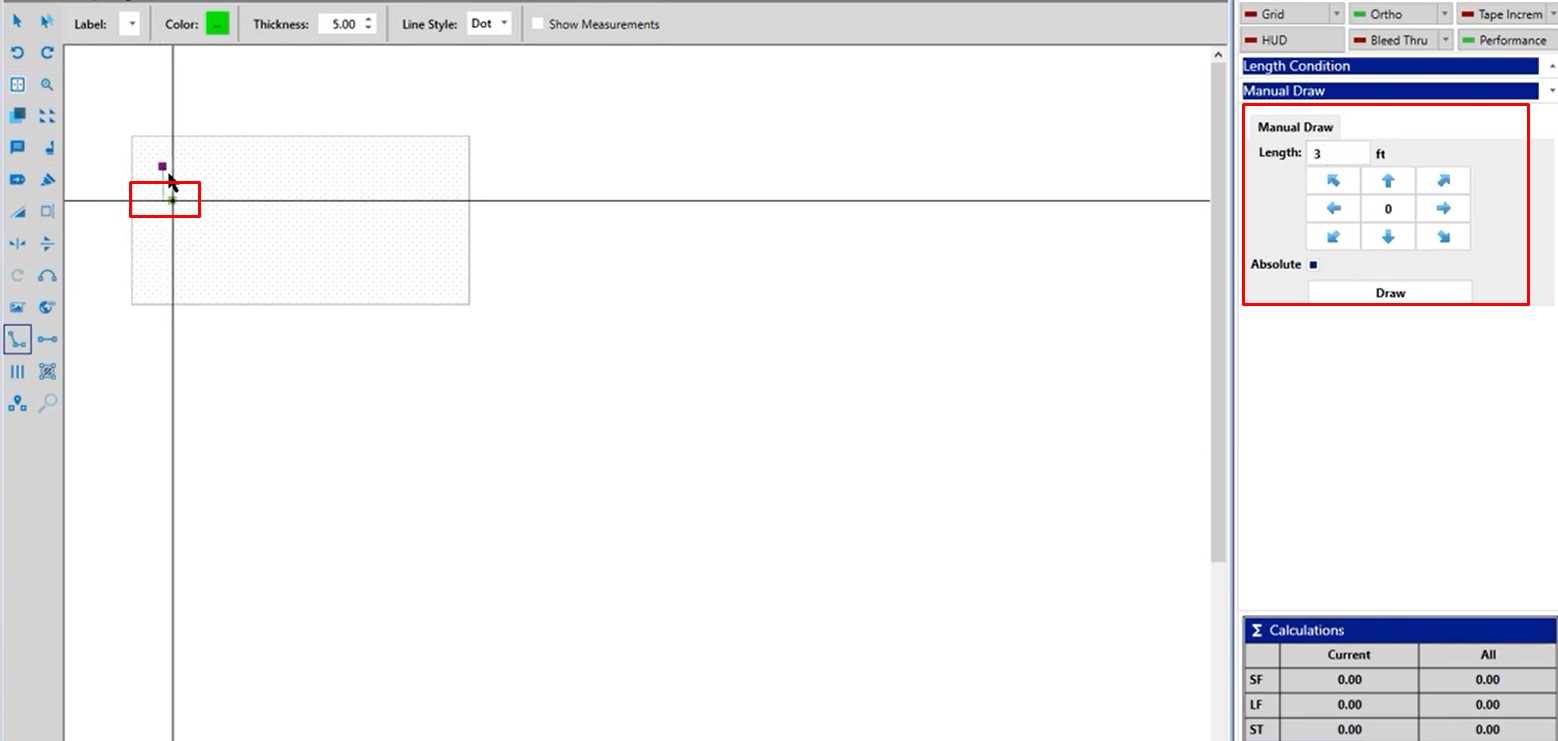Expand the Grid options dropdown arrow
The height and width of the screenshot is (741, 1558).
click(1336, 14)
